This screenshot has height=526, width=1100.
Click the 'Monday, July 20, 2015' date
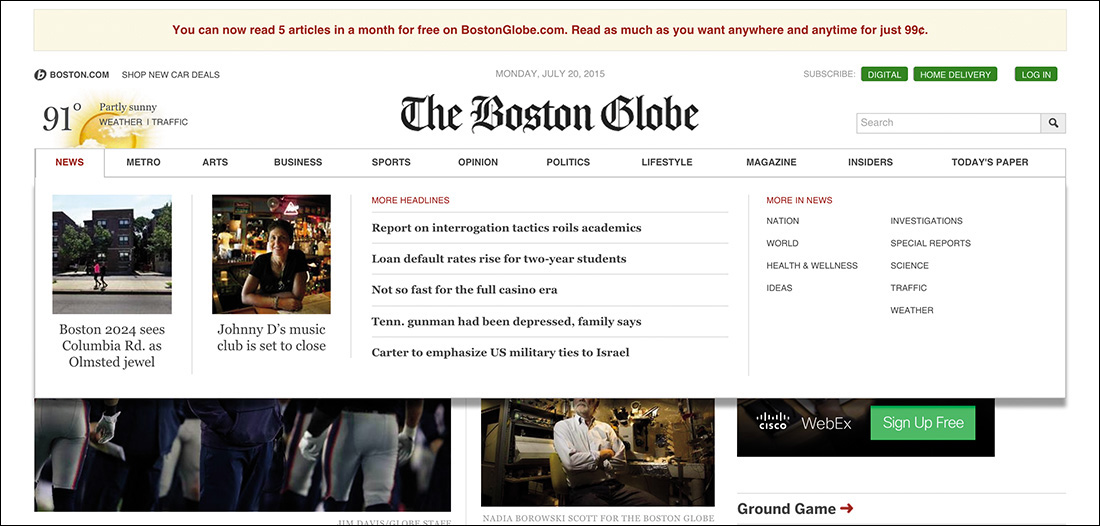coord(550,74)
